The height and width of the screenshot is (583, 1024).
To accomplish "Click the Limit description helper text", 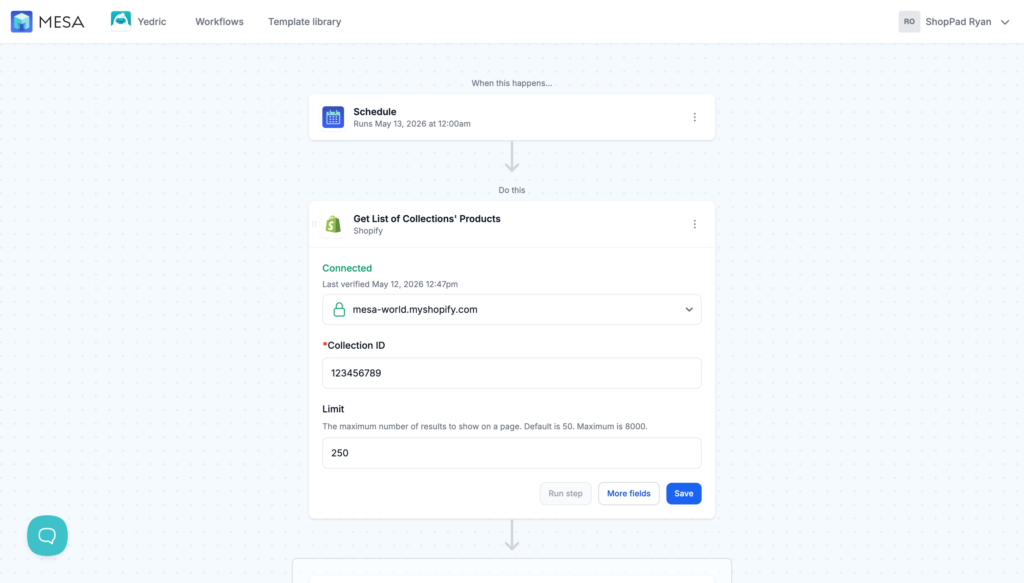I will click(485, 426).
